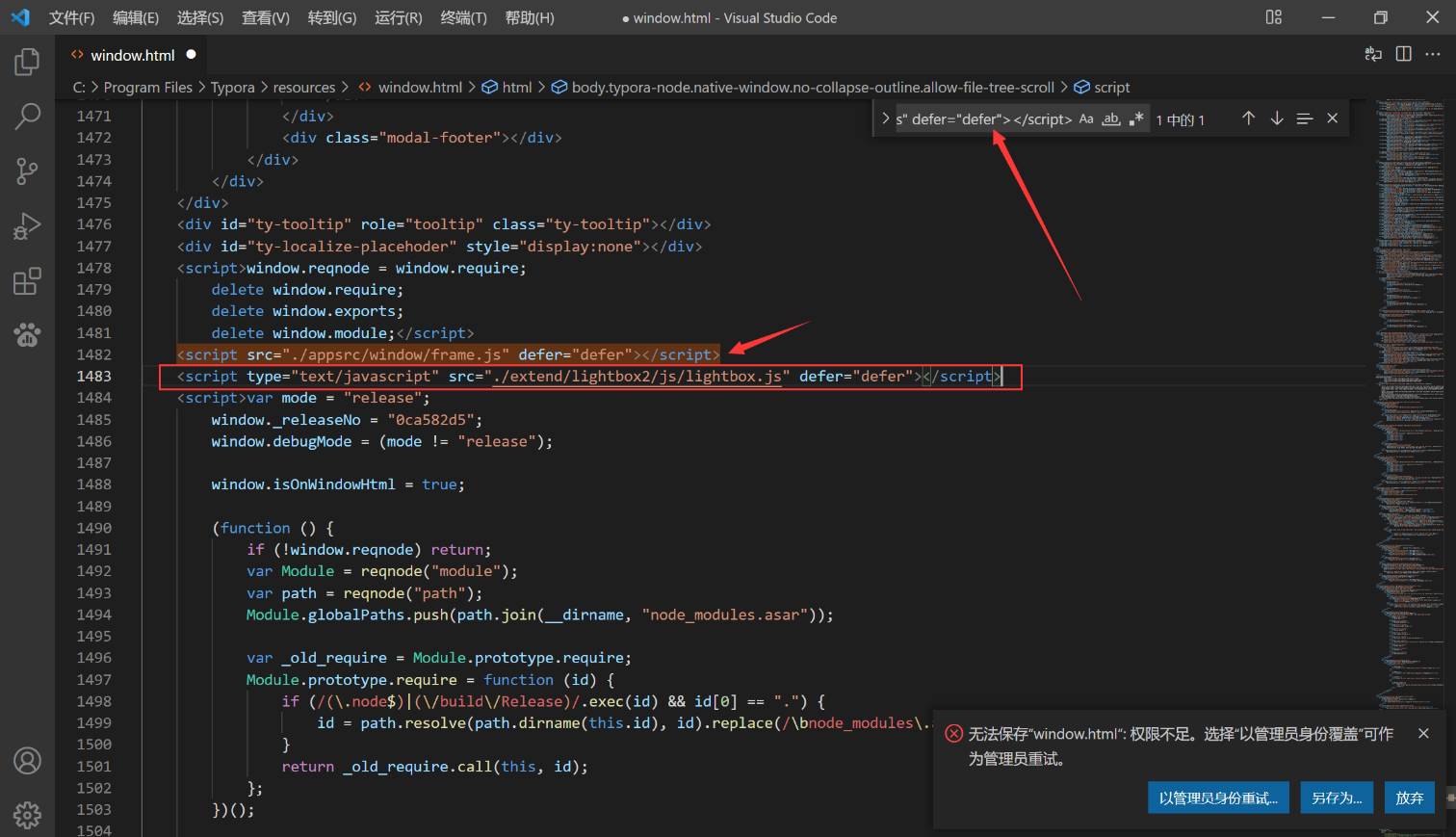Open the 选择(S) menu
This screenshot has width=1456, height=837.
click(200, 17)
